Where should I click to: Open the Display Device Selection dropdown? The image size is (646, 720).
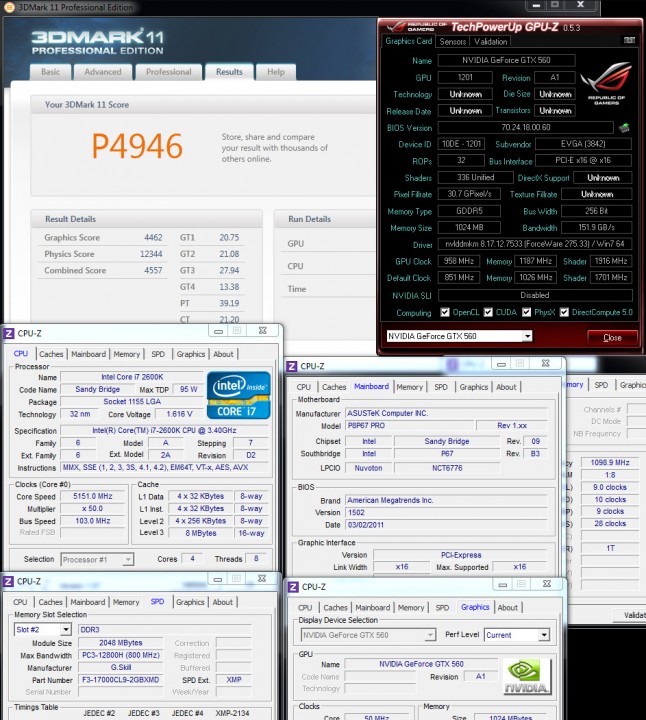430,635
